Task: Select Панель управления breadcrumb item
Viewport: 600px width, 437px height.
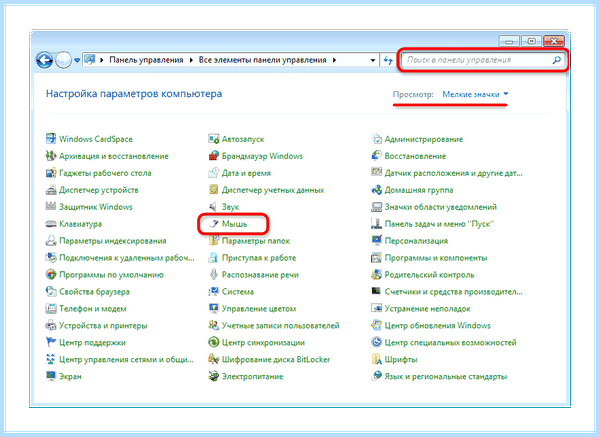Action: (146, 60)
